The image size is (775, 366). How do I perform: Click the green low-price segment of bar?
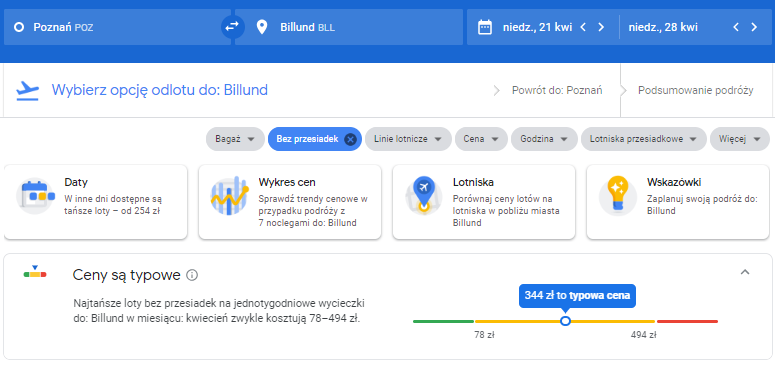click(x=443, y=322)
